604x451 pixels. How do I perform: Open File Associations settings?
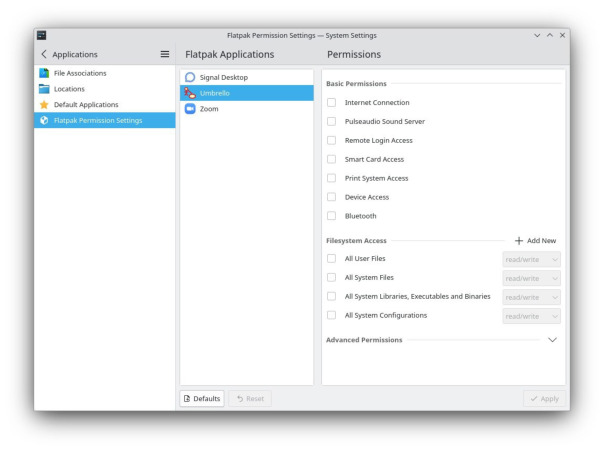[104, 73]
